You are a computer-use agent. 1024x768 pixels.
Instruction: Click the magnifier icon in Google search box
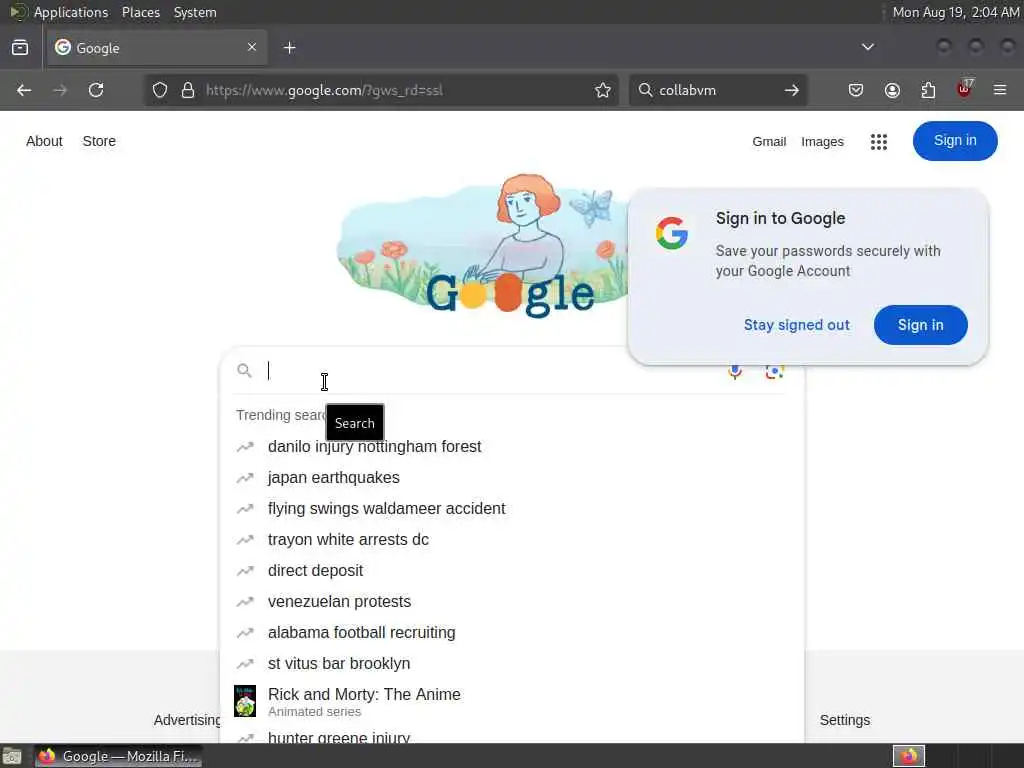coord(244,371)
